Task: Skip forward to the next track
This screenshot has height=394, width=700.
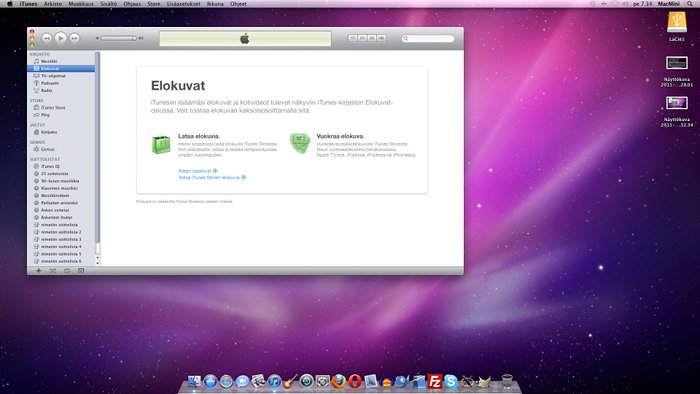Action: point(75,38)
